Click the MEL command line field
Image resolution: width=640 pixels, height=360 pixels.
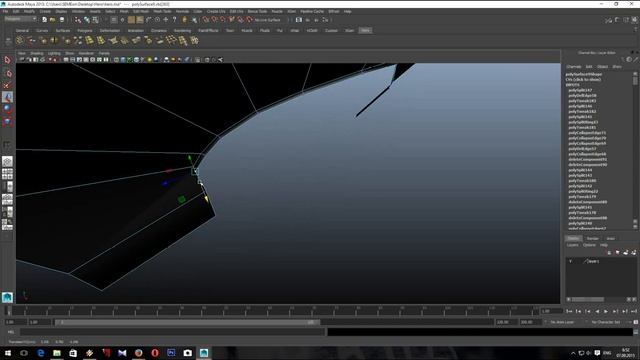(173, 332)
